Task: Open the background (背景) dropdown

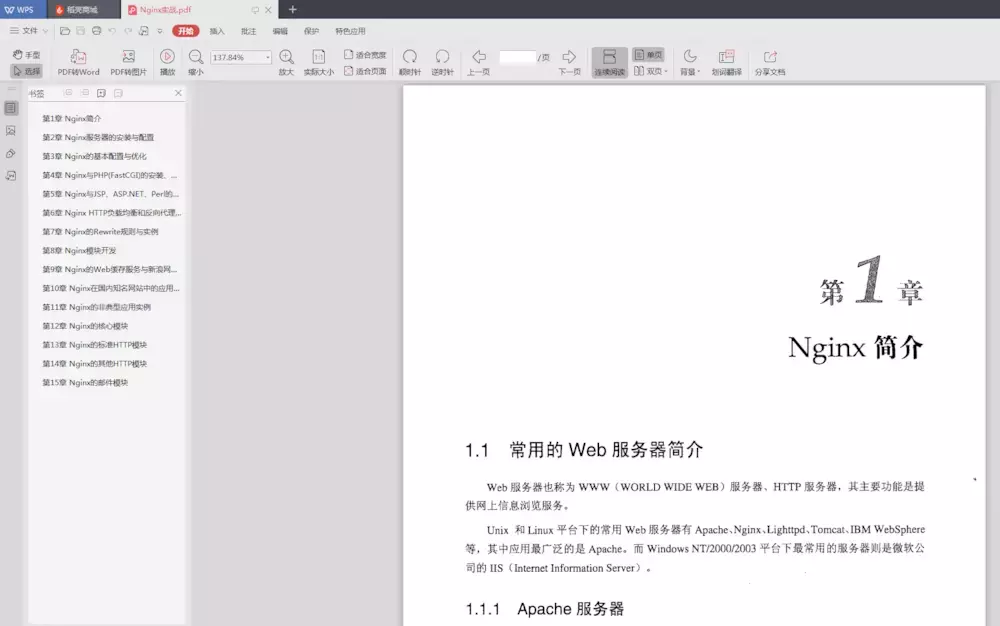Action: [689, 62]
